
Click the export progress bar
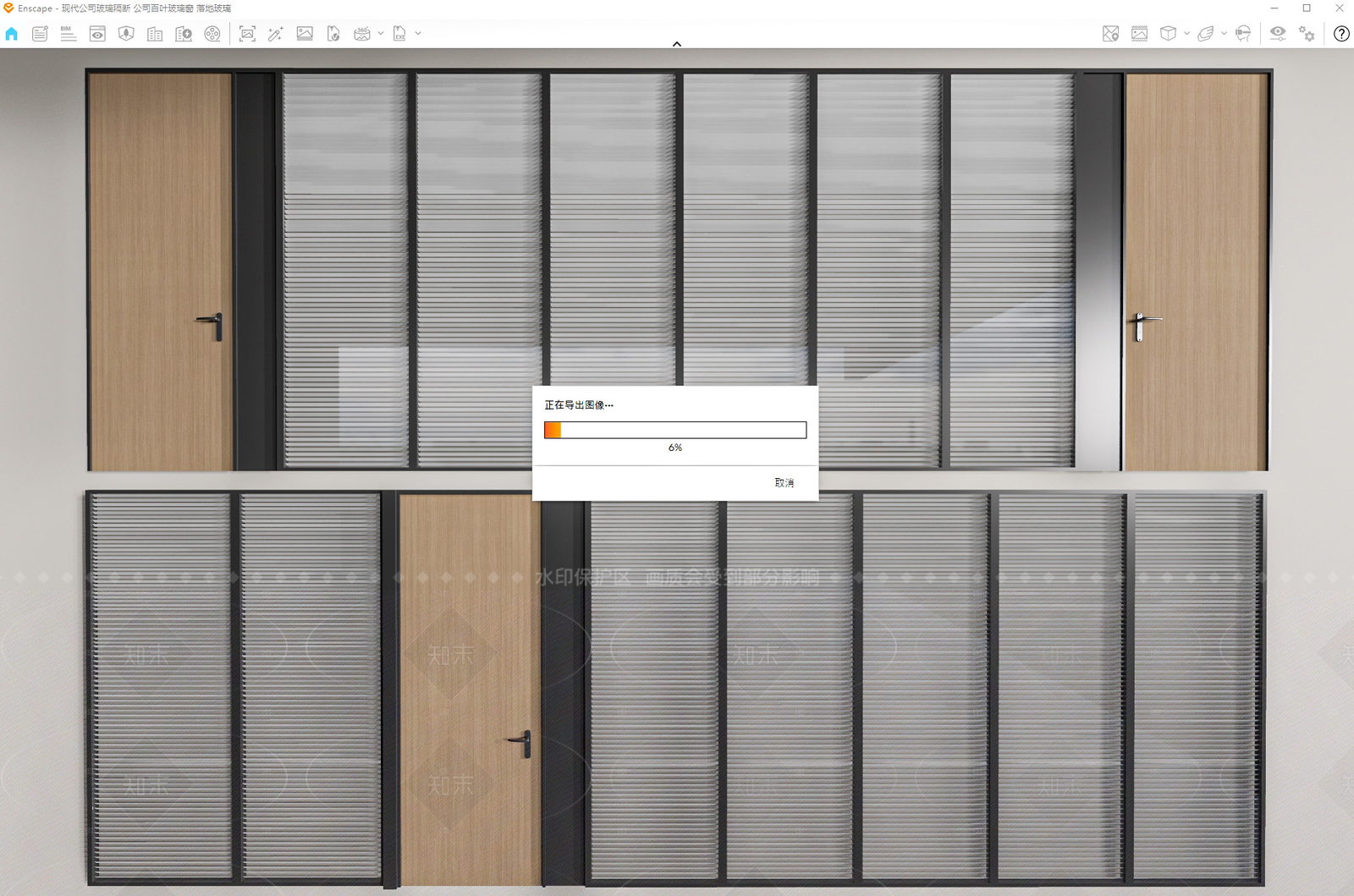coord(675,430)
